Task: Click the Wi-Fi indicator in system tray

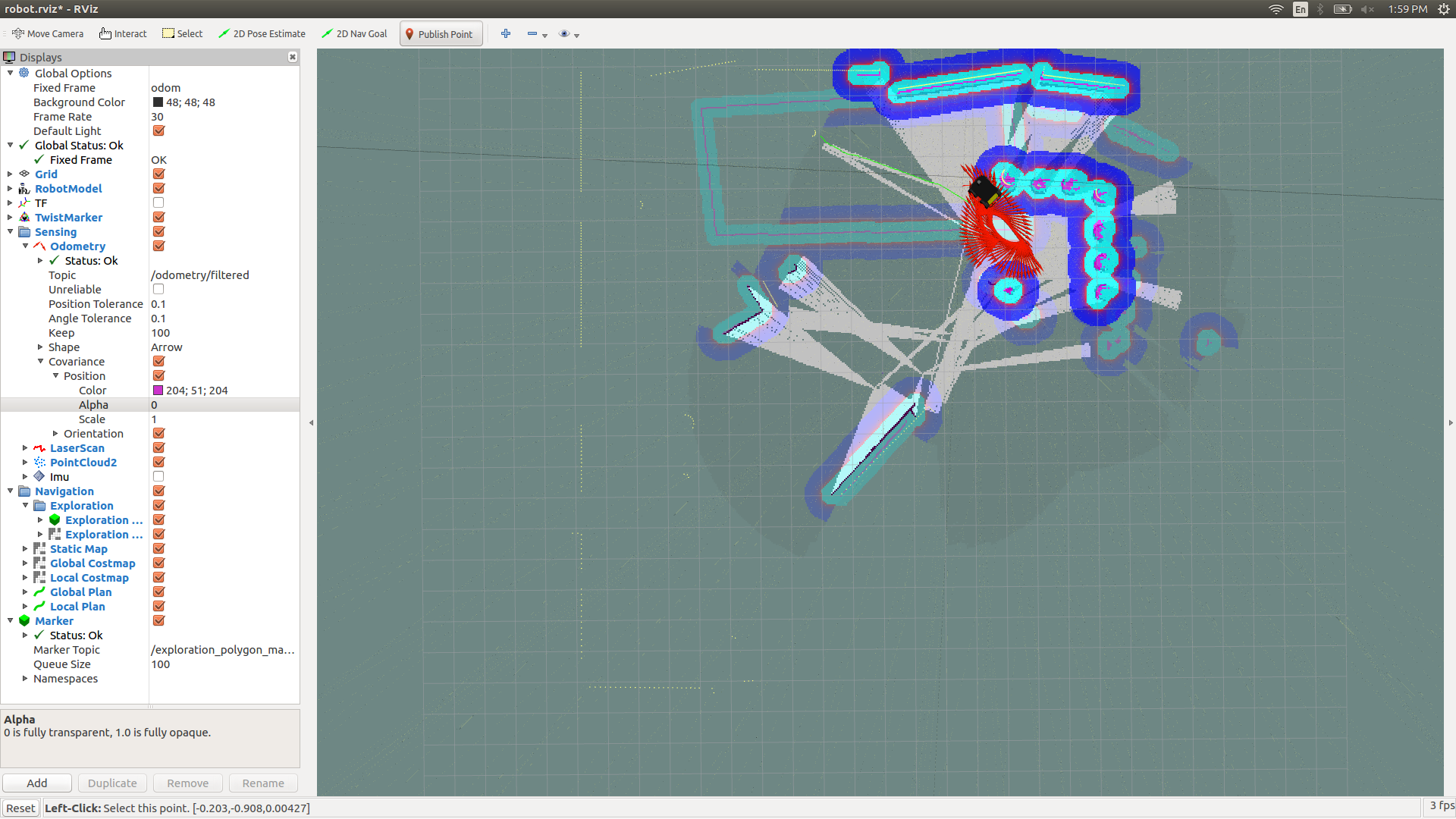Action: coord(1276,9)
